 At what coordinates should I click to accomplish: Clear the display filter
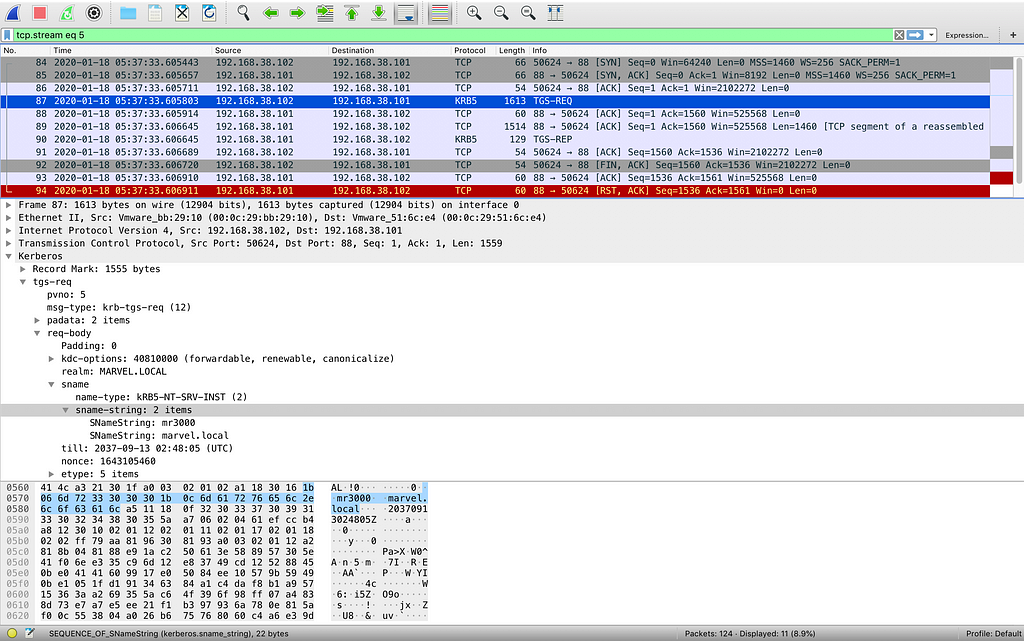click(x=899, y=35)
